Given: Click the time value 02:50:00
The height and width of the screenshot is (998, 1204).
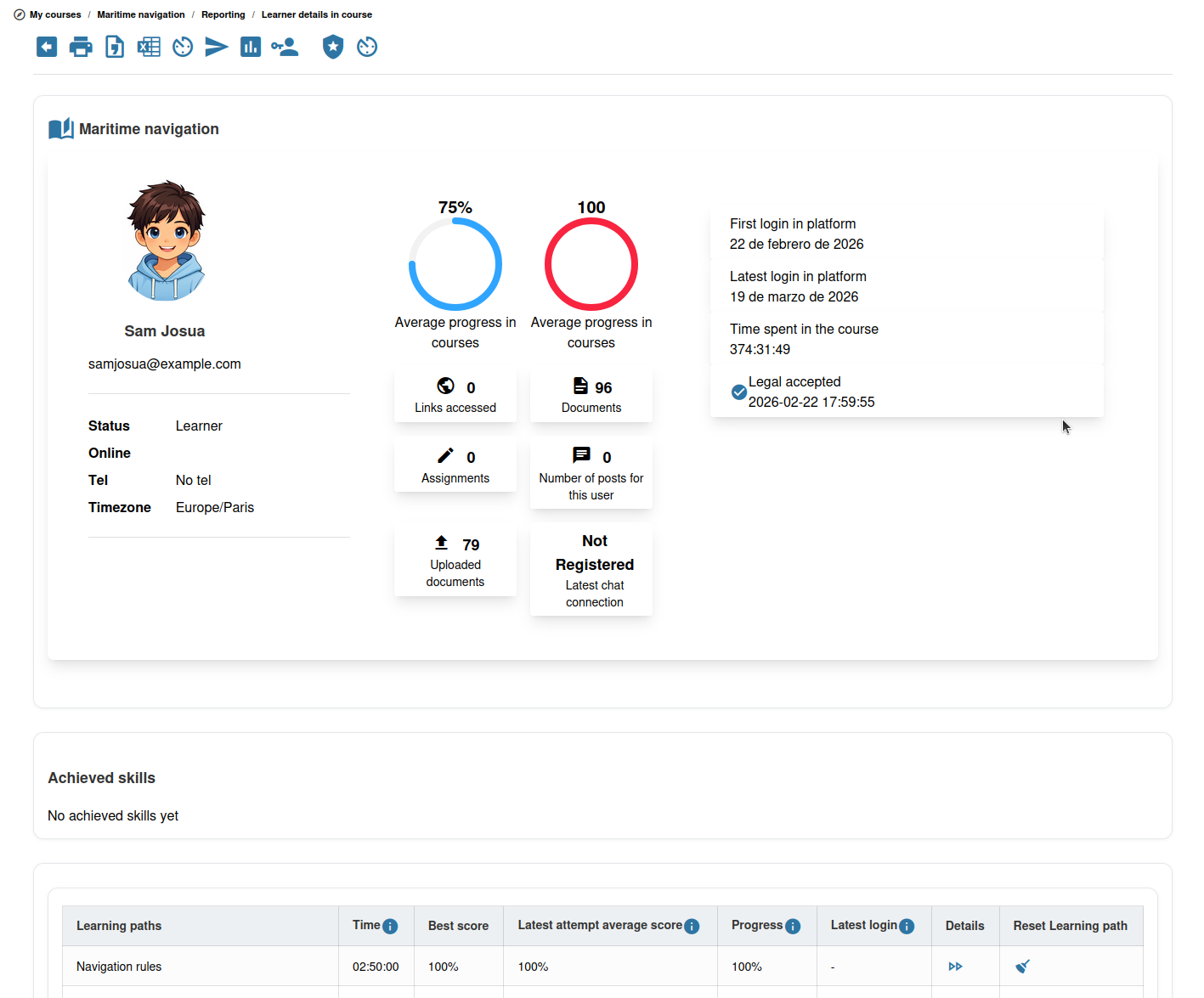Looking at the screenshot, I should pyautogui.click(x=376, y=967).
